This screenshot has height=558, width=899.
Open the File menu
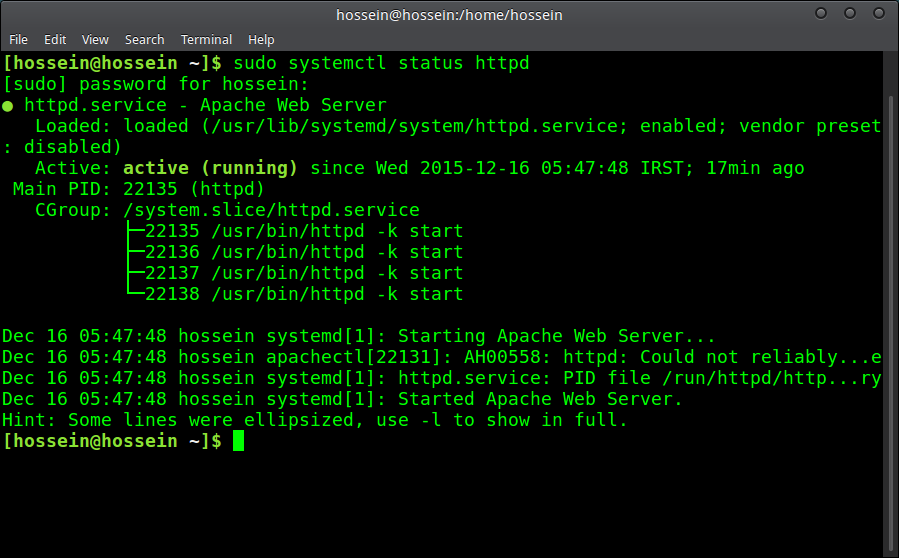pos(18,40)
